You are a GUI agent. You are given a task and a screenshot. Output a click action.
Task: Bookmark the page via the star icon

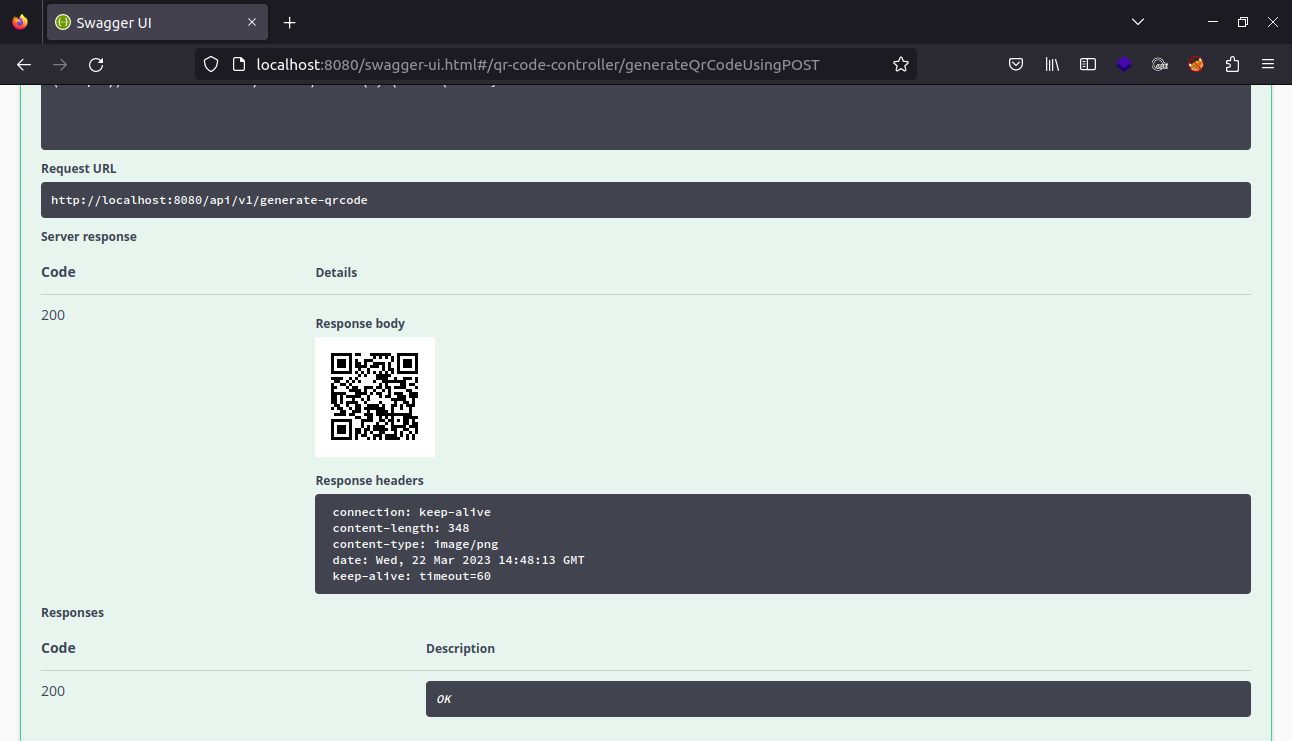click(x=900, y=64)
